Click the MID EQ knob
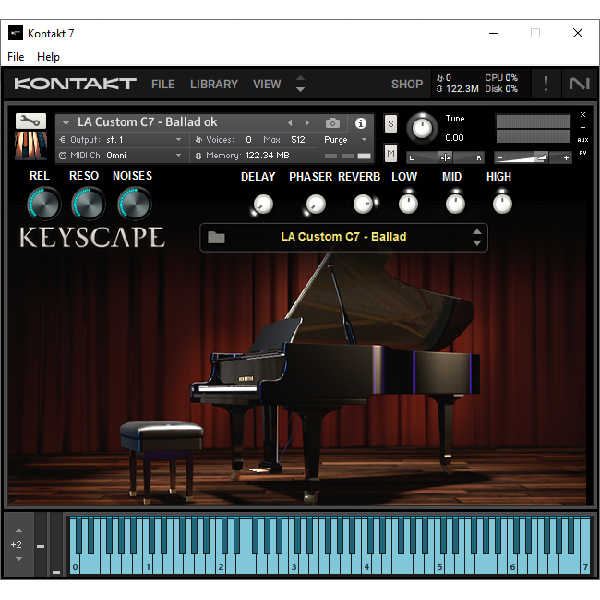Image resolution: width=600 pixels, height=600 pixels. point(455,204)
